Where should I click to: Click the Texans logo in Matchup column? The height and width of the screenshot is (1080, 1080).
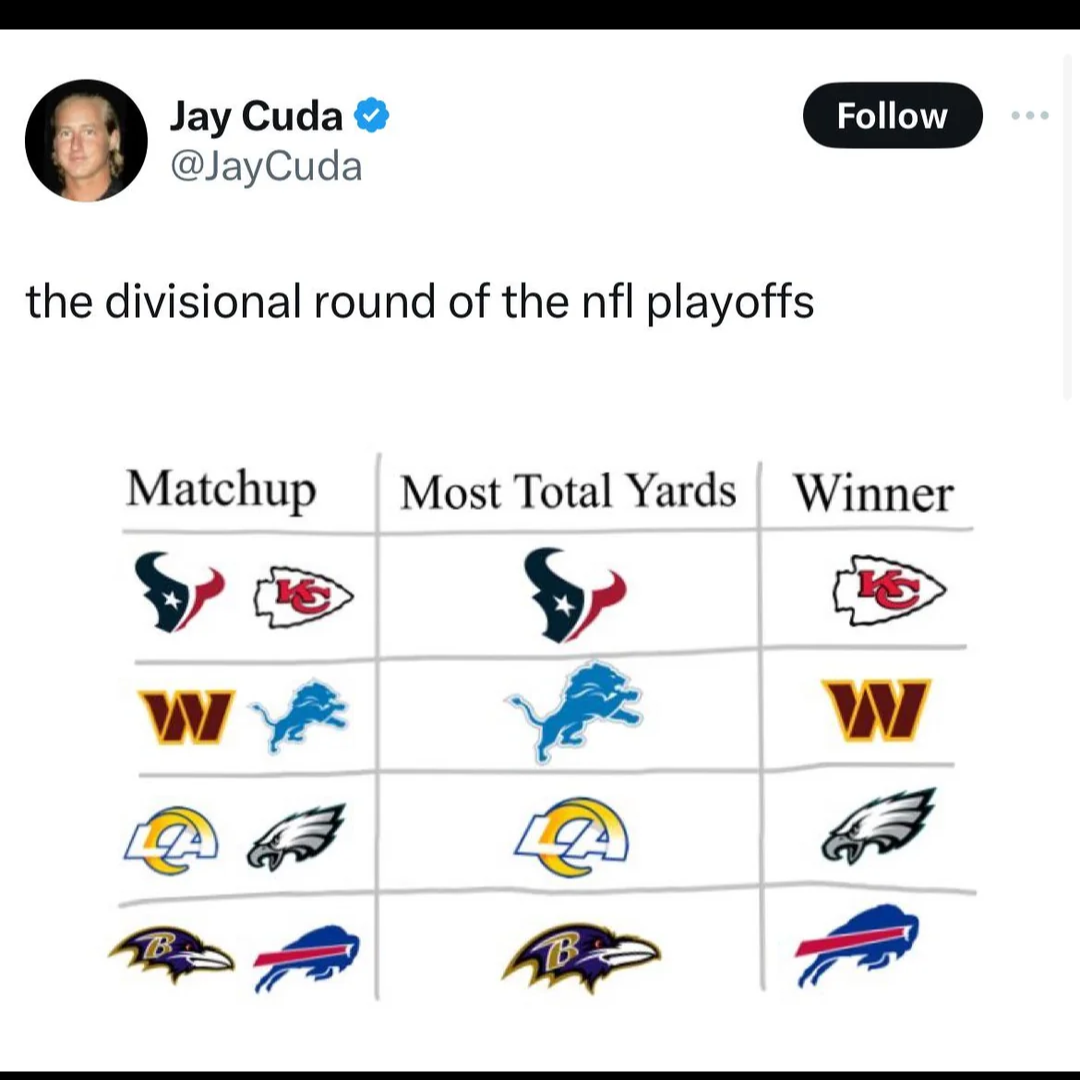180,592
